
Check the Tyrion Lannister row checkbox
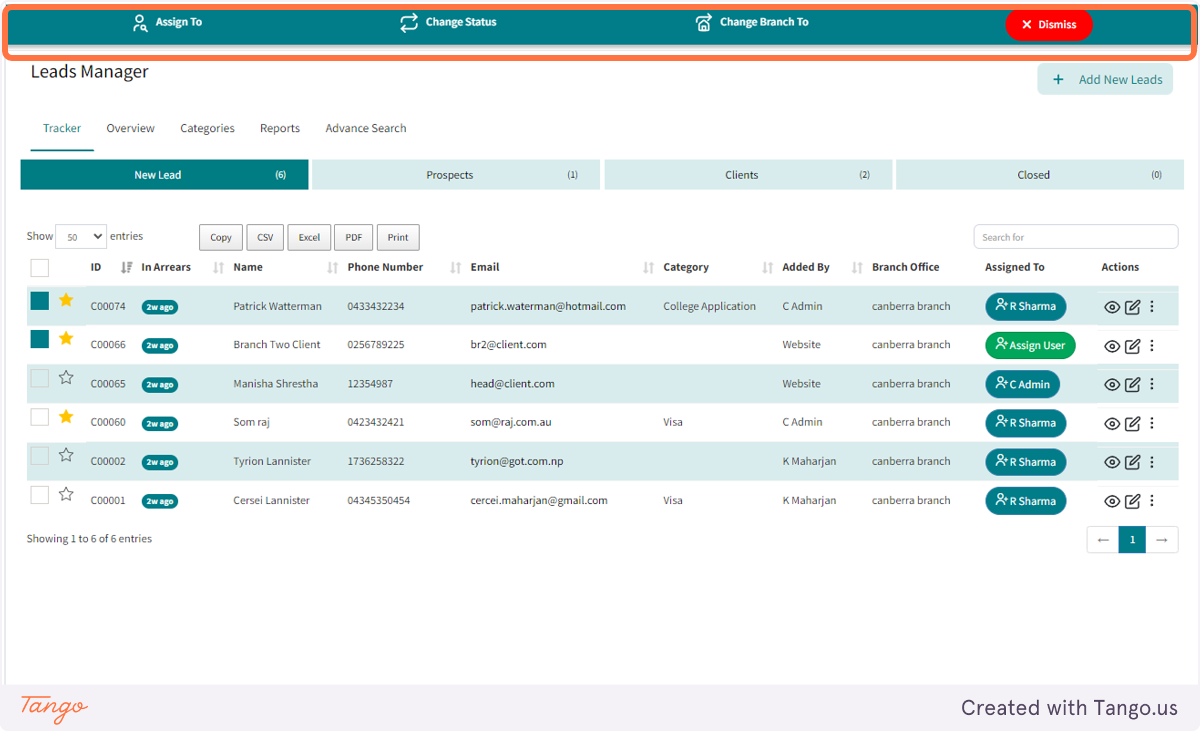click(x=40, y=456)
